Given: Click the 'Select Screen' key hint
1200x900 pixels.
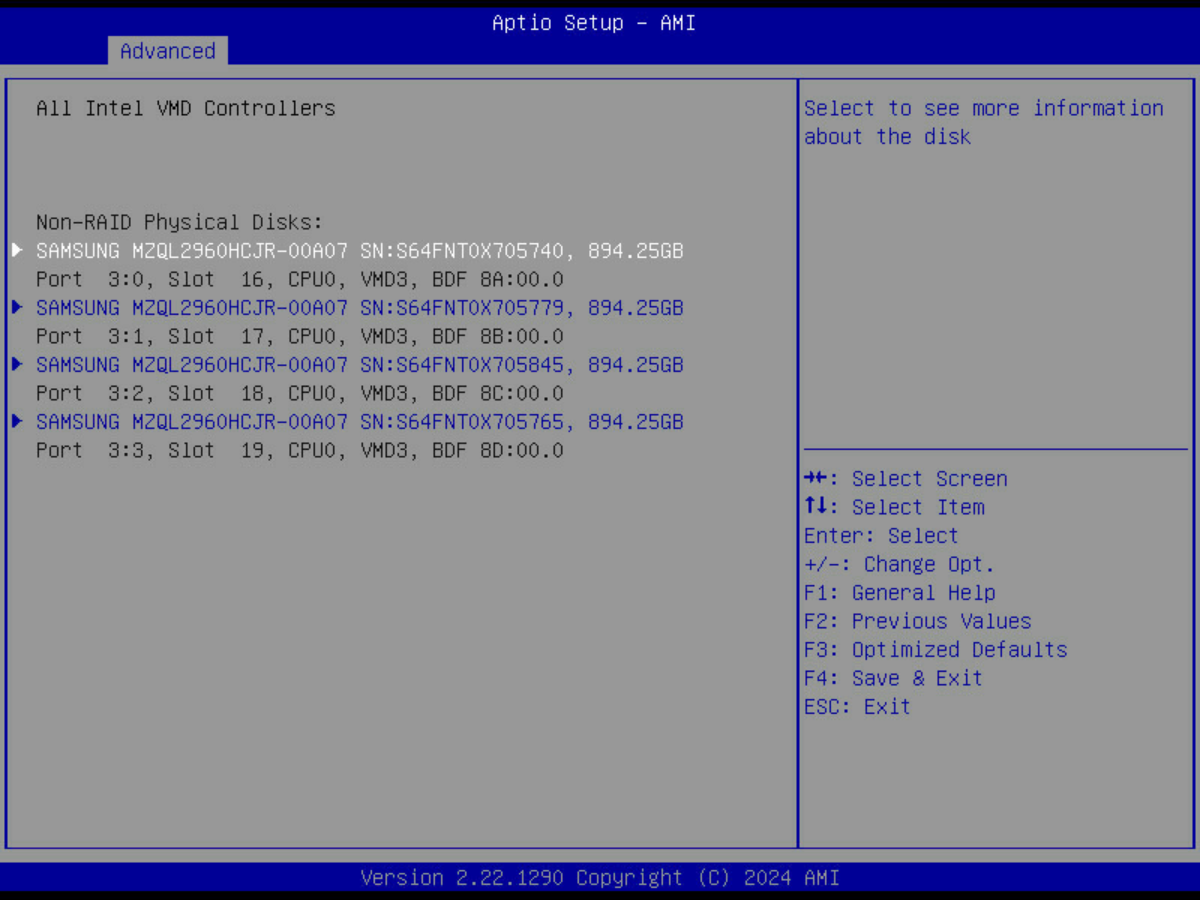Looking at the screenshot, I should [906, 479].
